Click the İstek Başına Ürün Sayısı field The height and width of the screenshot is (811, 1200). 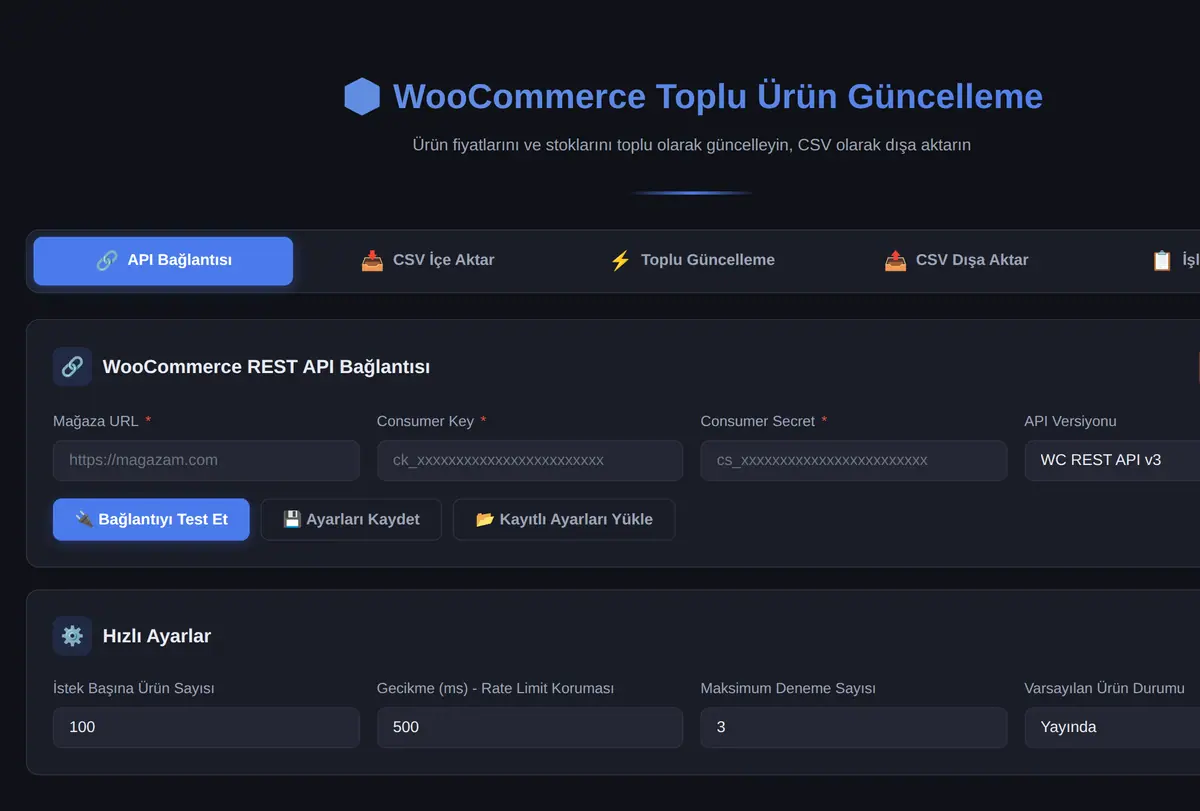click(x=206, y=727)
